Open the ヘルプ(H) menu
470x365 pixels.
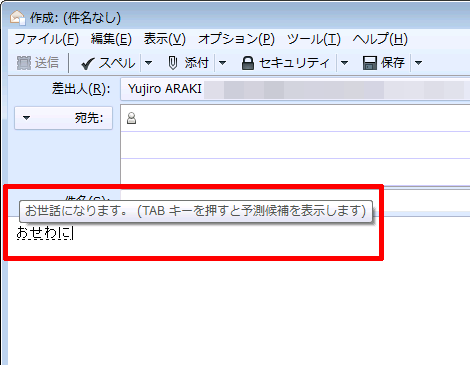[380, 39]
